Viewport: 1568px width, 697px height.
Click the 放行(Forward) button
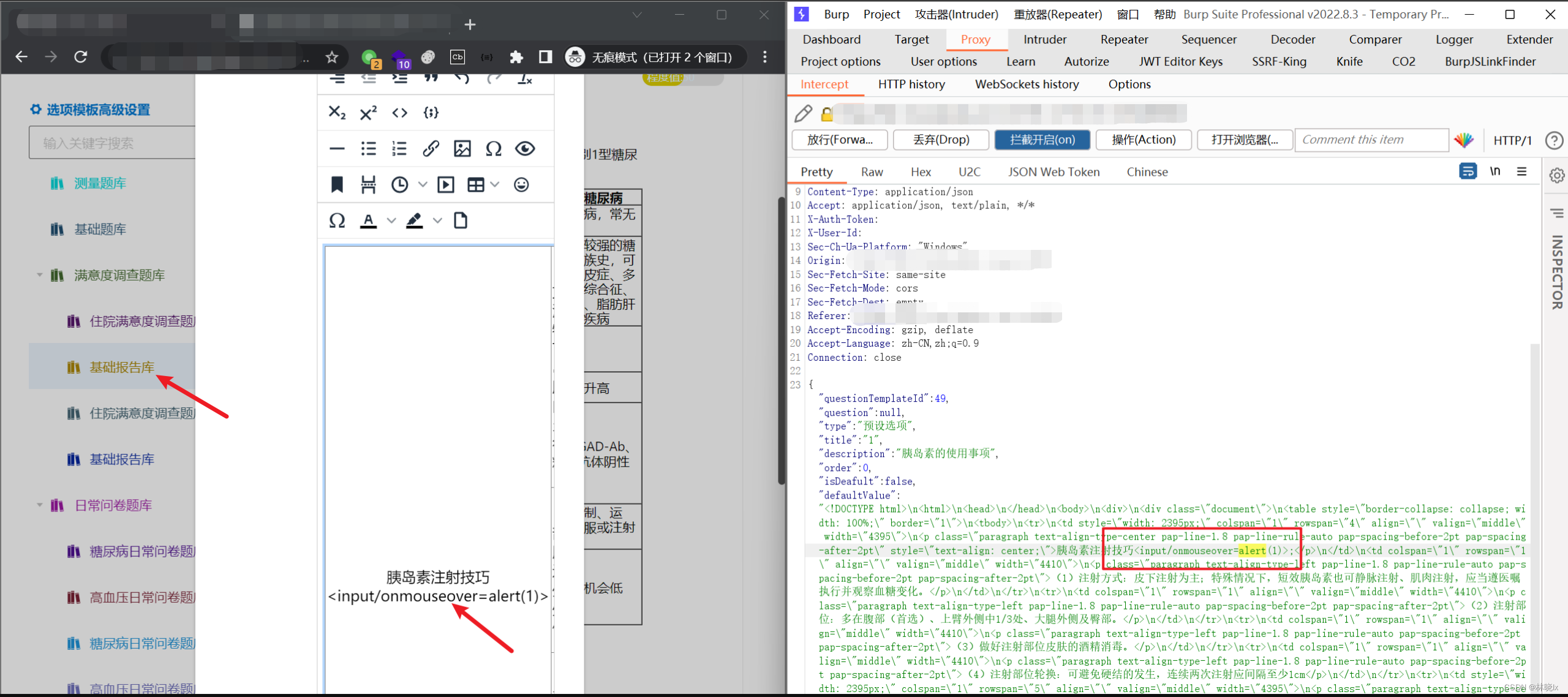coord(840,140)
